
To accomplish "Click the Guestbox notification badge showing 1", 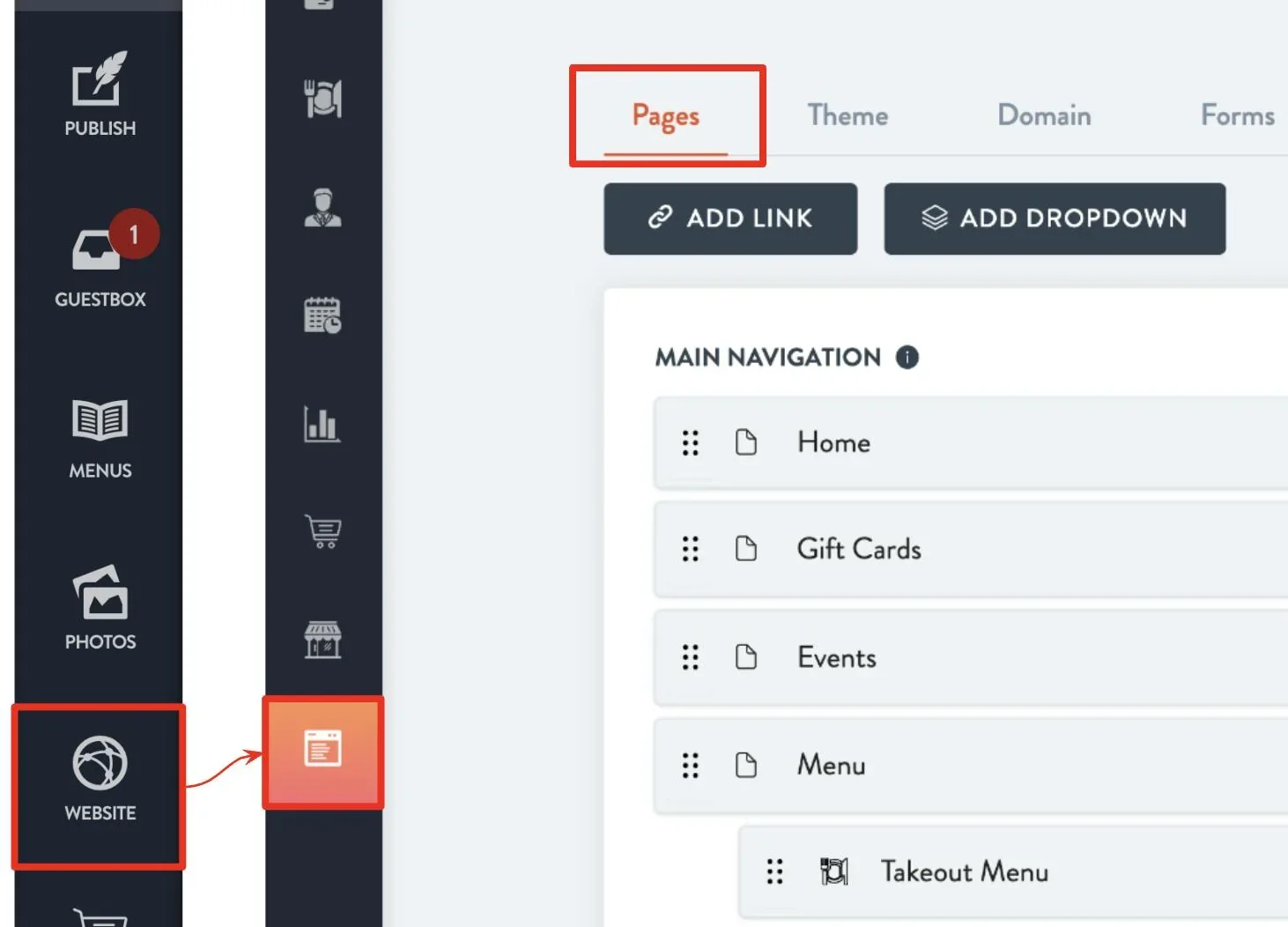I will (x=134, y=234).
